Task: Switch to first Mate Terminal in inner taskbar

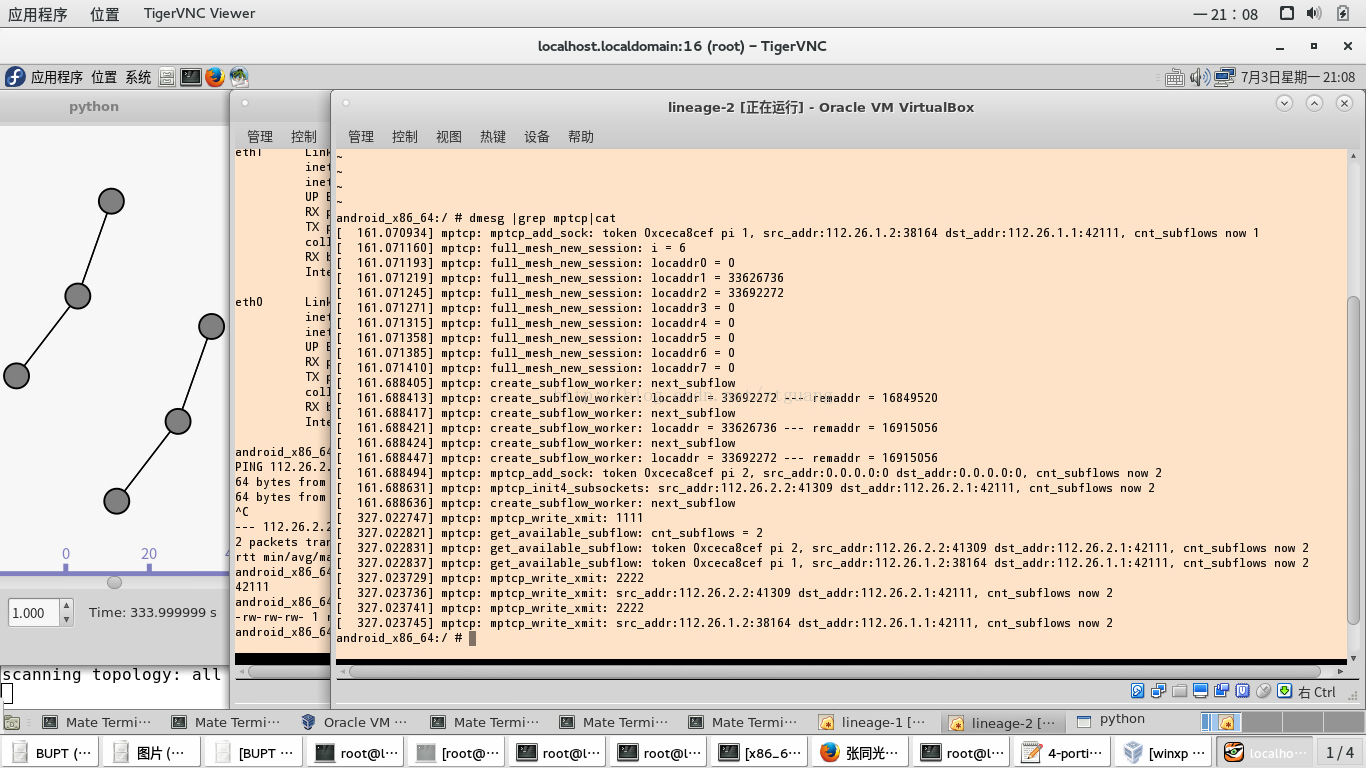Action: (x=97, y=722)
